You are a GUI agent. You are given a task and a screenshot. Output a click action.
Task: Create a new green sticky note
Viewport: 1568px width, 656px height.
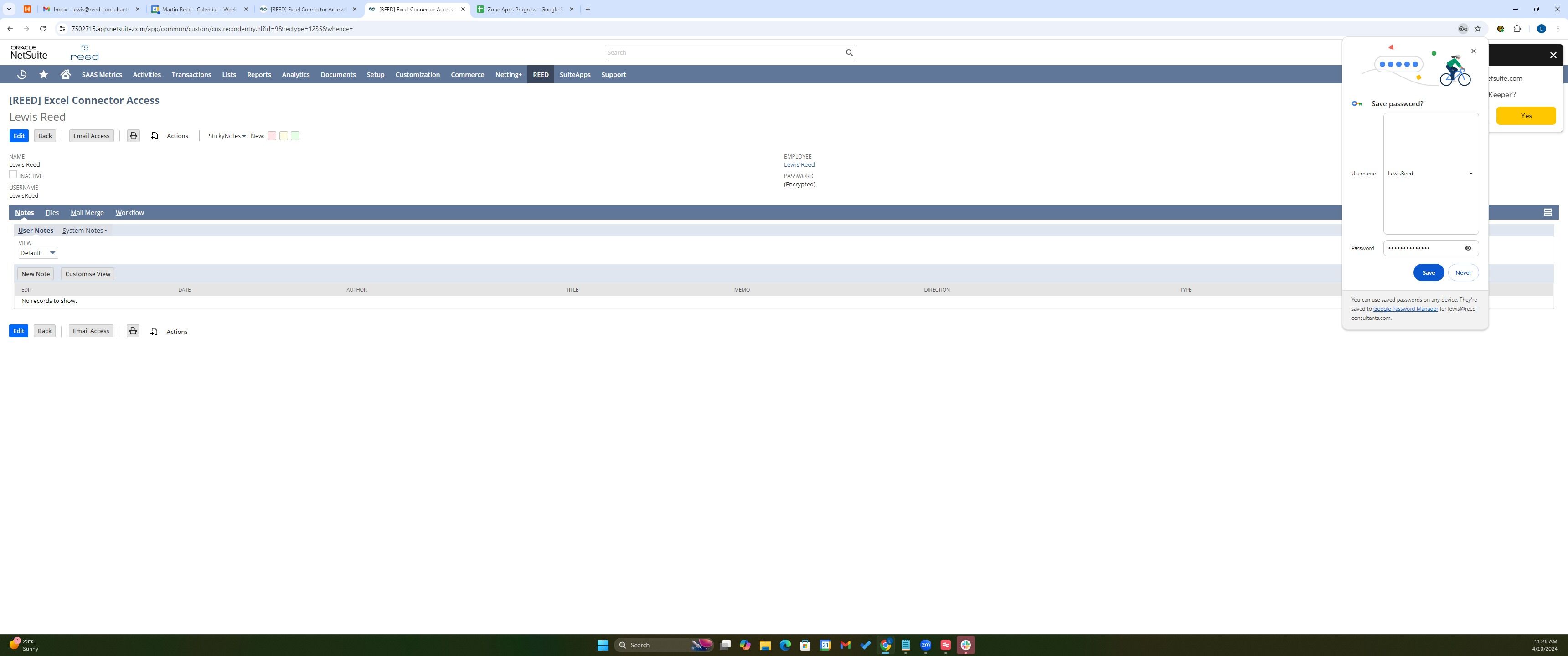point(295,136)
